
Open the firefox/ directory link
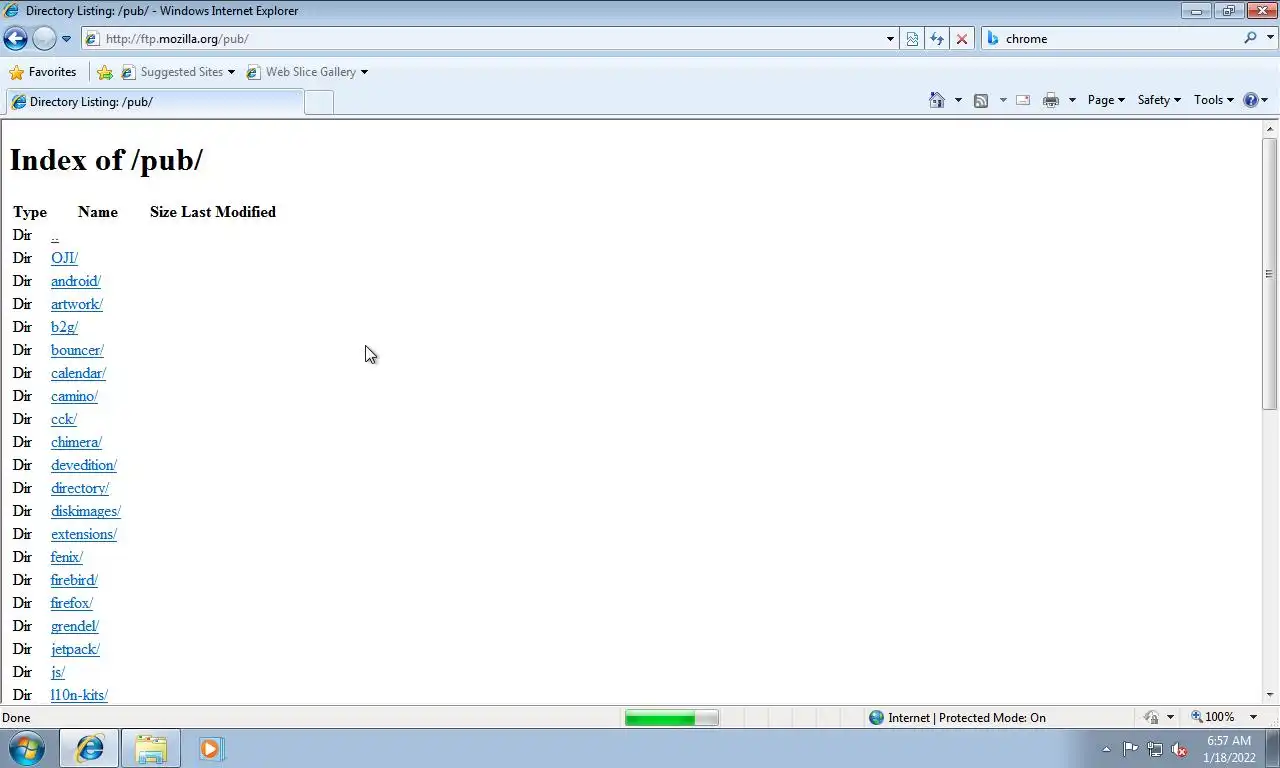72,603
